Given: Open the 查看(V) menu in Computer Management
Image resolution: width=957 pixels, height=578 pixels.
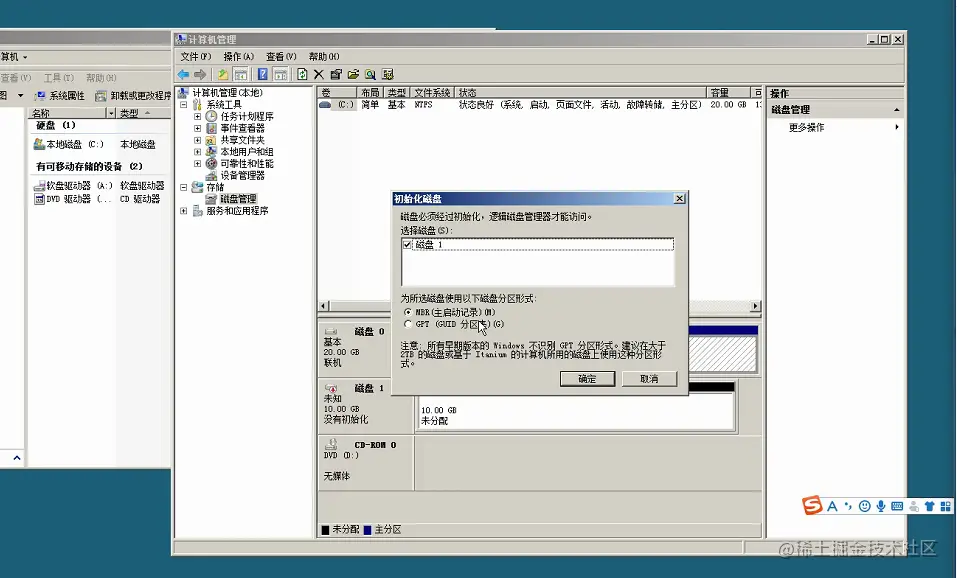Looking at the screenshot, I should coord(281,56).
